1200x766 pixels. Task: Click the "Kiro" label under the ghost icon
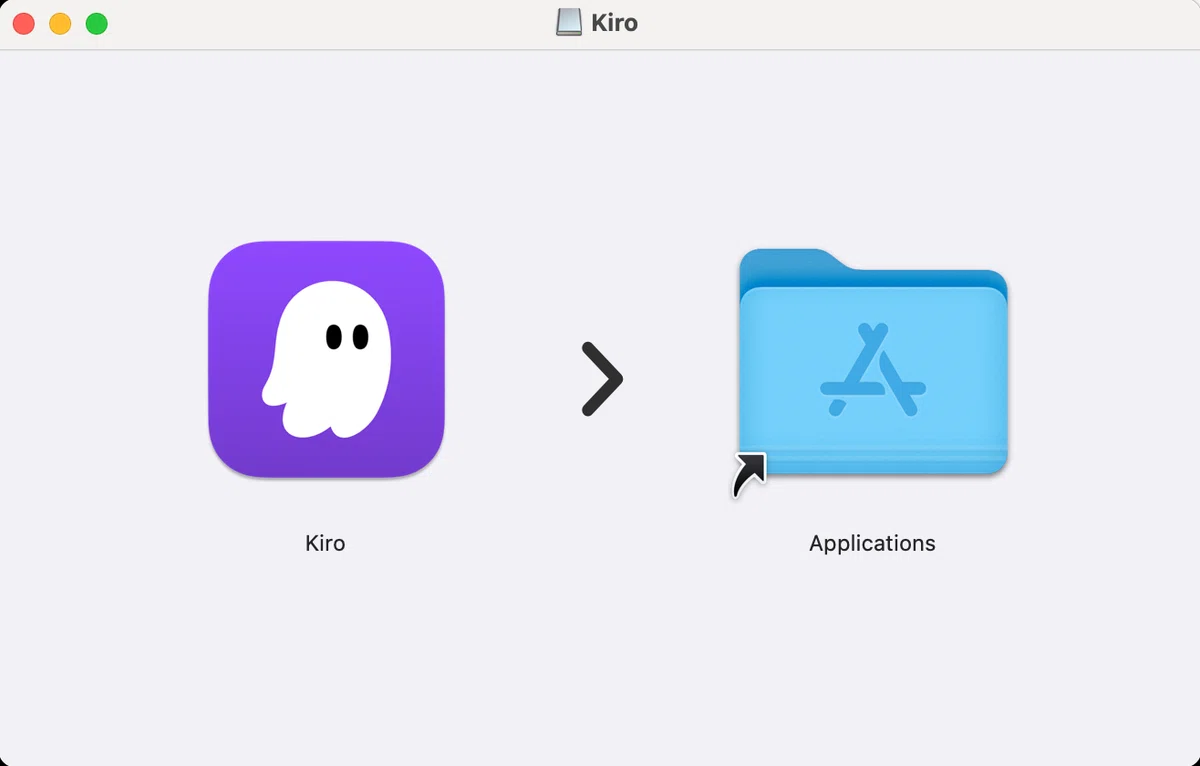tap(325, 543)
